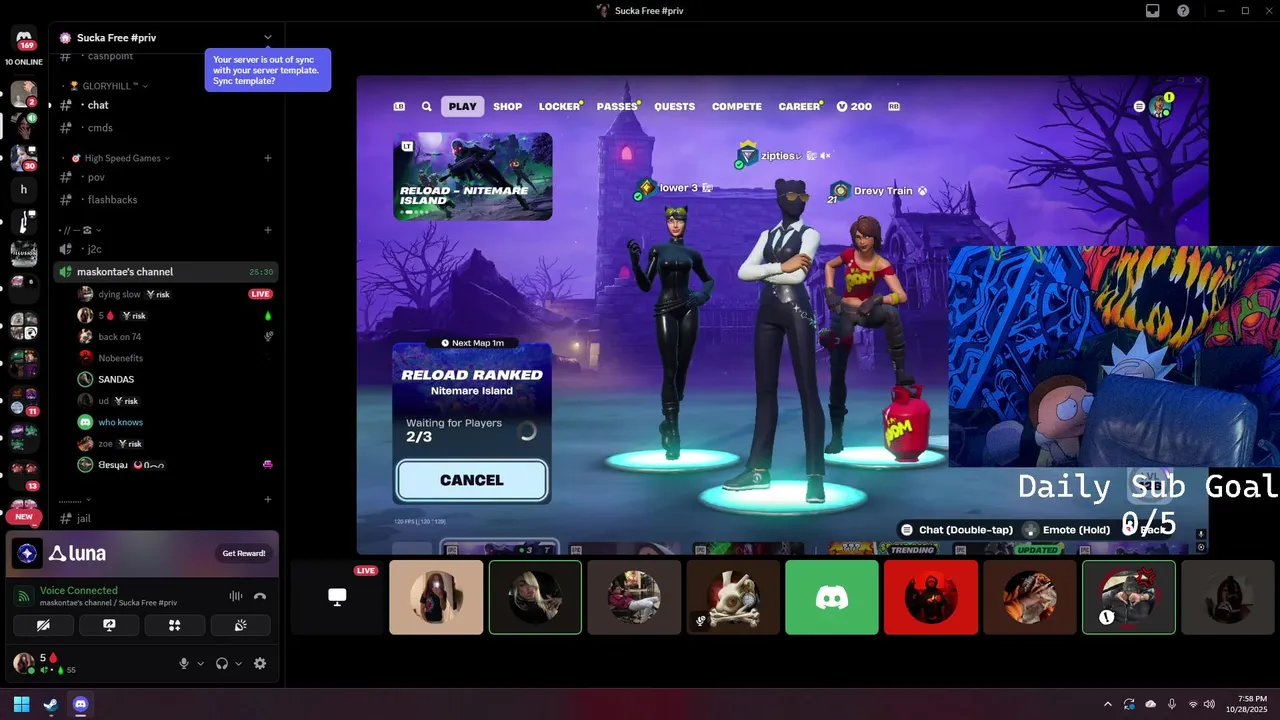Select the skull and crossbones participant tile

tap(733, 597)
